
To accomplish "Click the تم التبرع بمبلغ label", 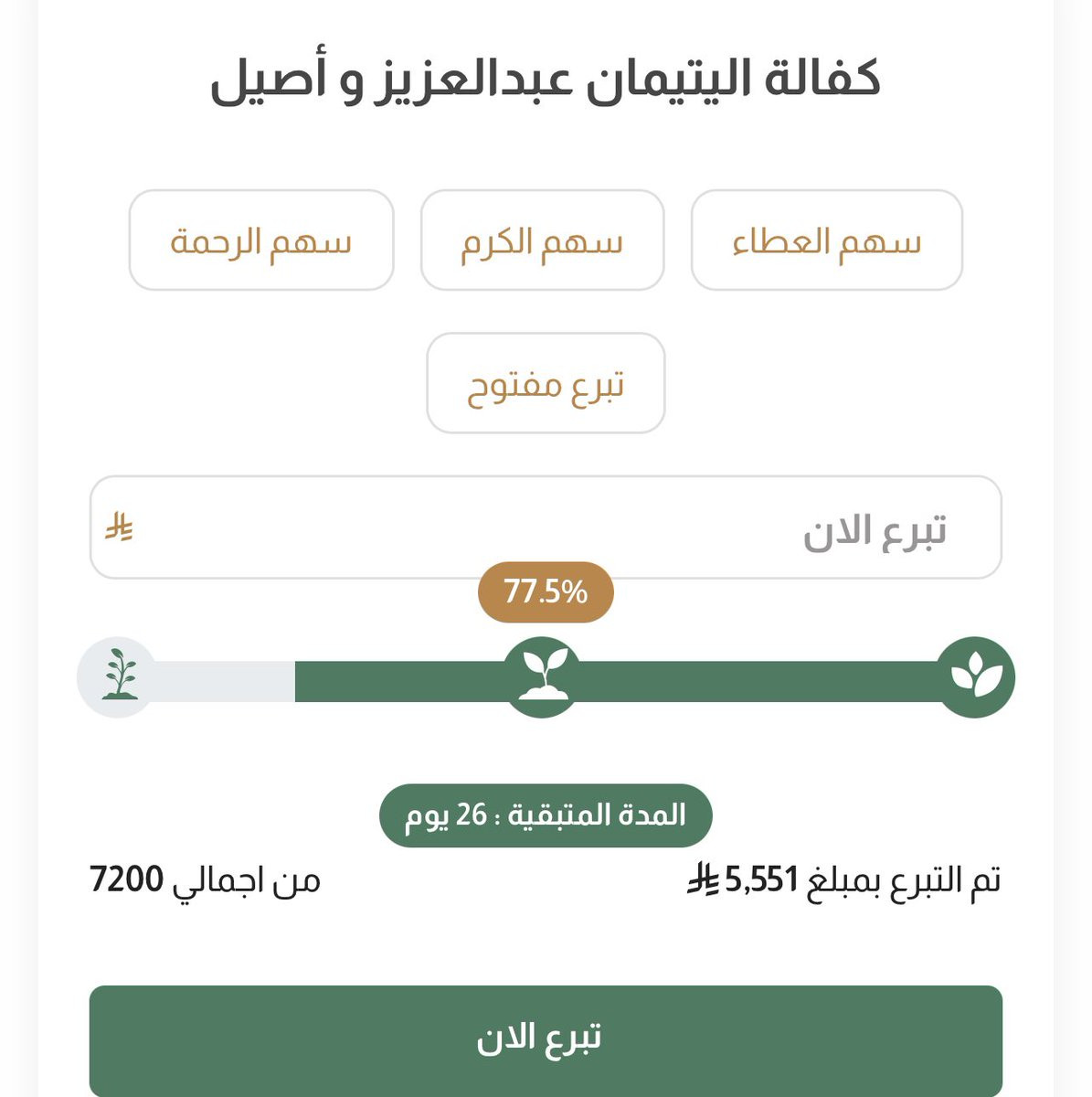I will [x=905, y=880].
